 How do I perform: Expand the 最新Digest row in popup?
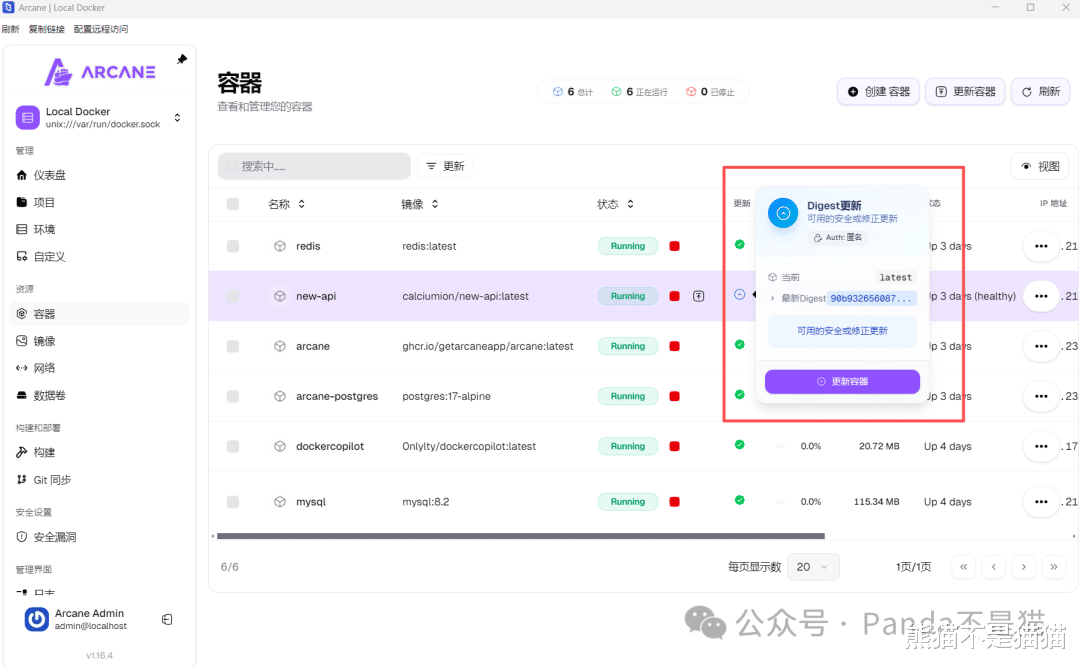tap(842, 298)
